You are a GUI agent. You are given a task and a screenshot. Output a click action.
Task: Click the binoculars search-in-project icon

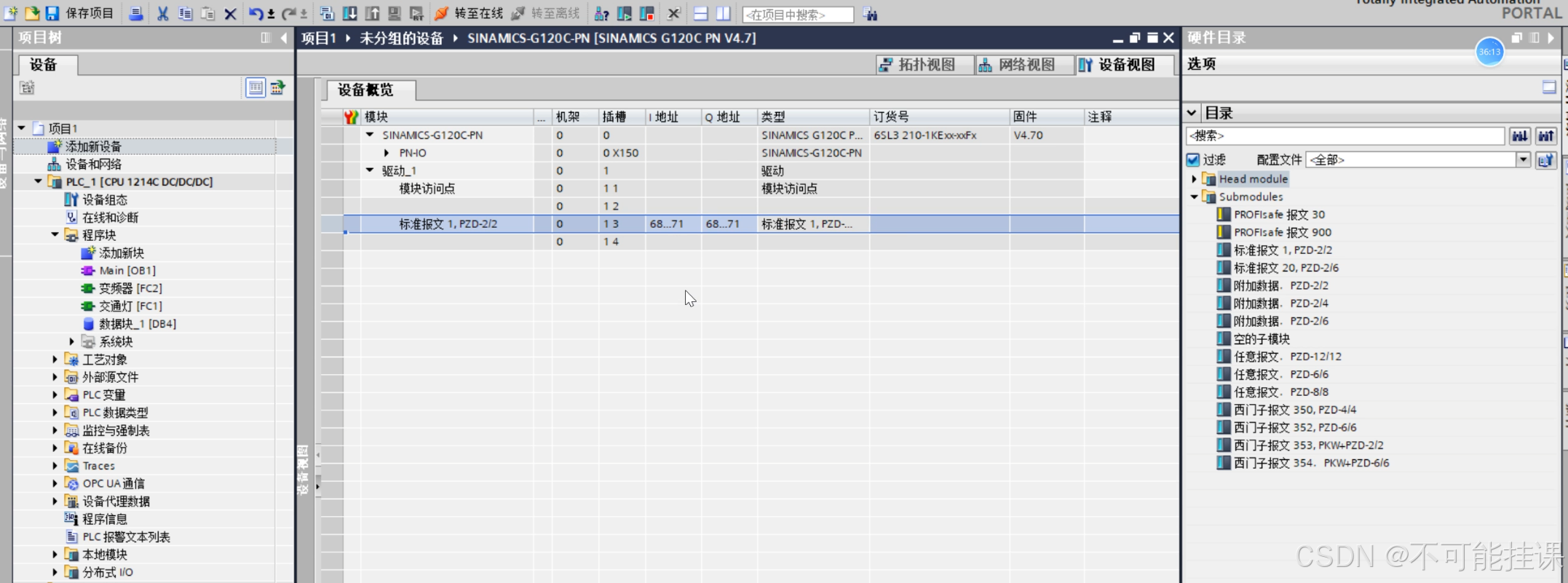[x=871, y=15]
